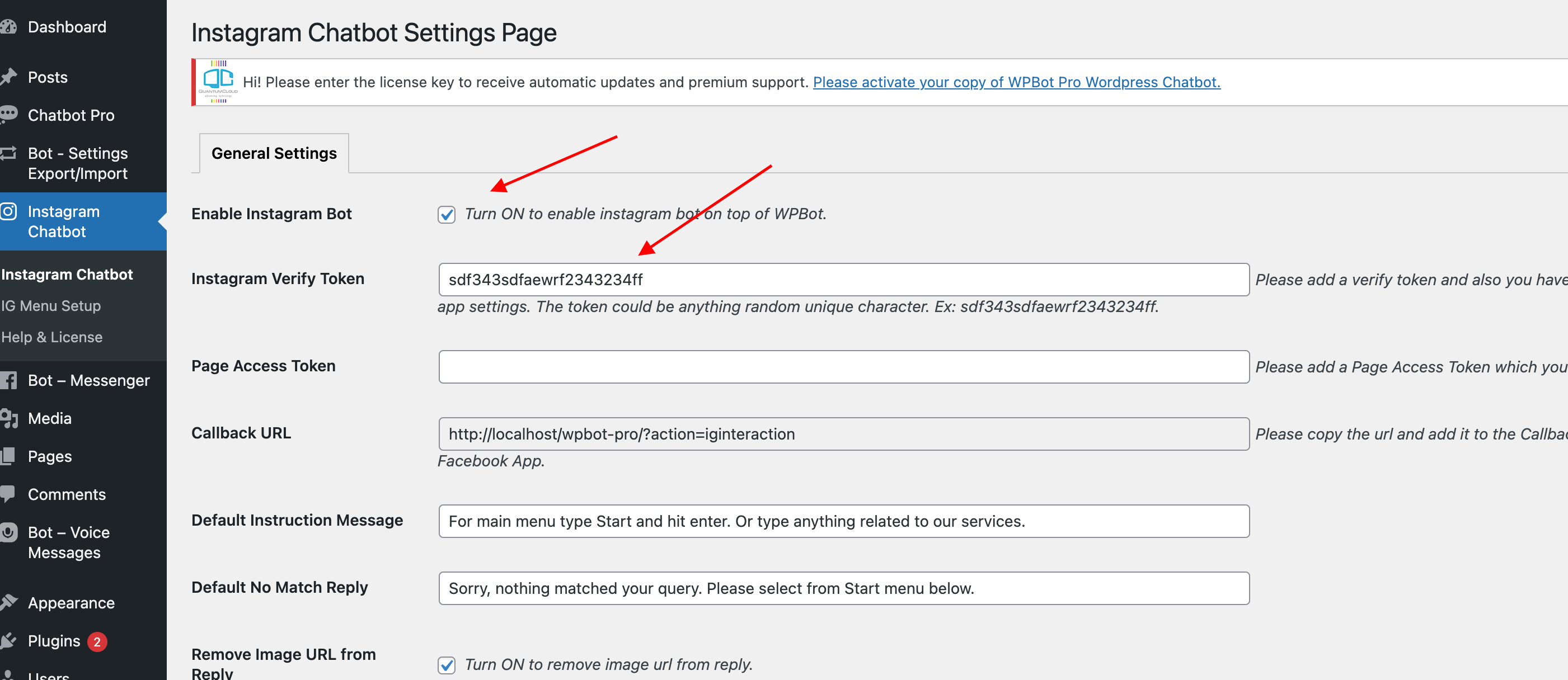This screenshot has height=680, width=1568.
Task: Open the Comments menu
Action: [67, 494]
